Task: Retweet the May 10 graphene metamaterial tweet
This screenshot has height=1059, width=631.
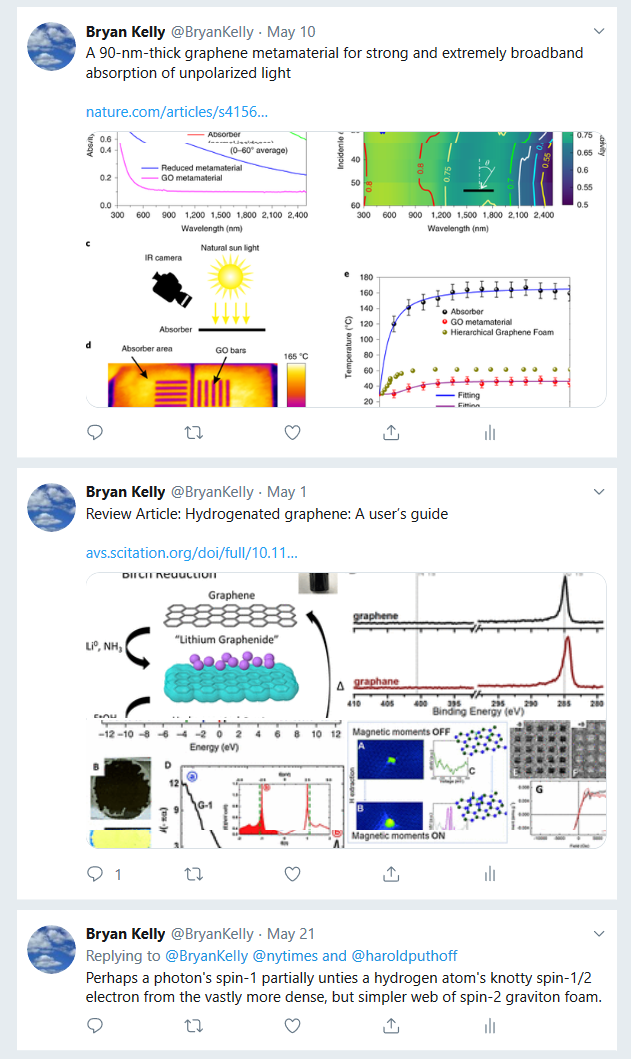Action: (194, 432)
